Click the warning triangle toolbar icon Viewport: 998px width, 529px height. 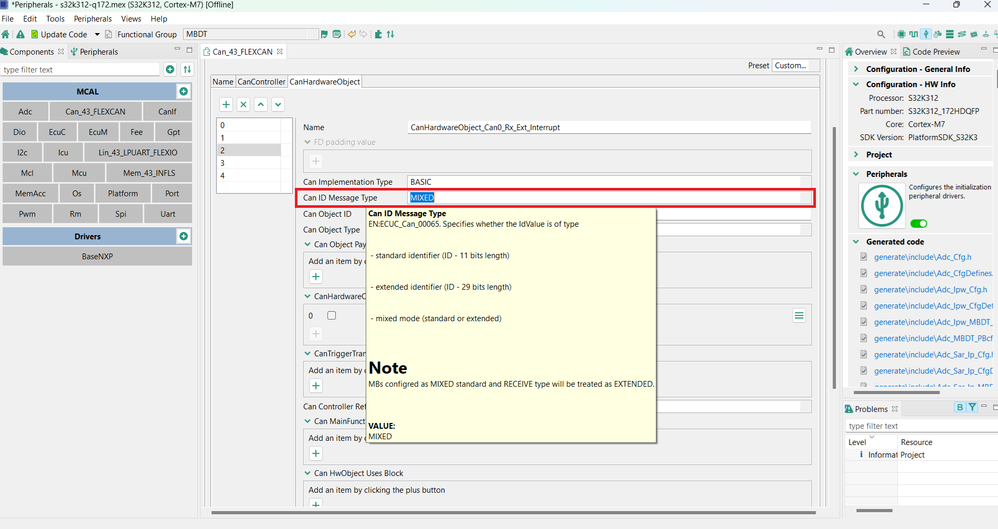pos(20,34)
